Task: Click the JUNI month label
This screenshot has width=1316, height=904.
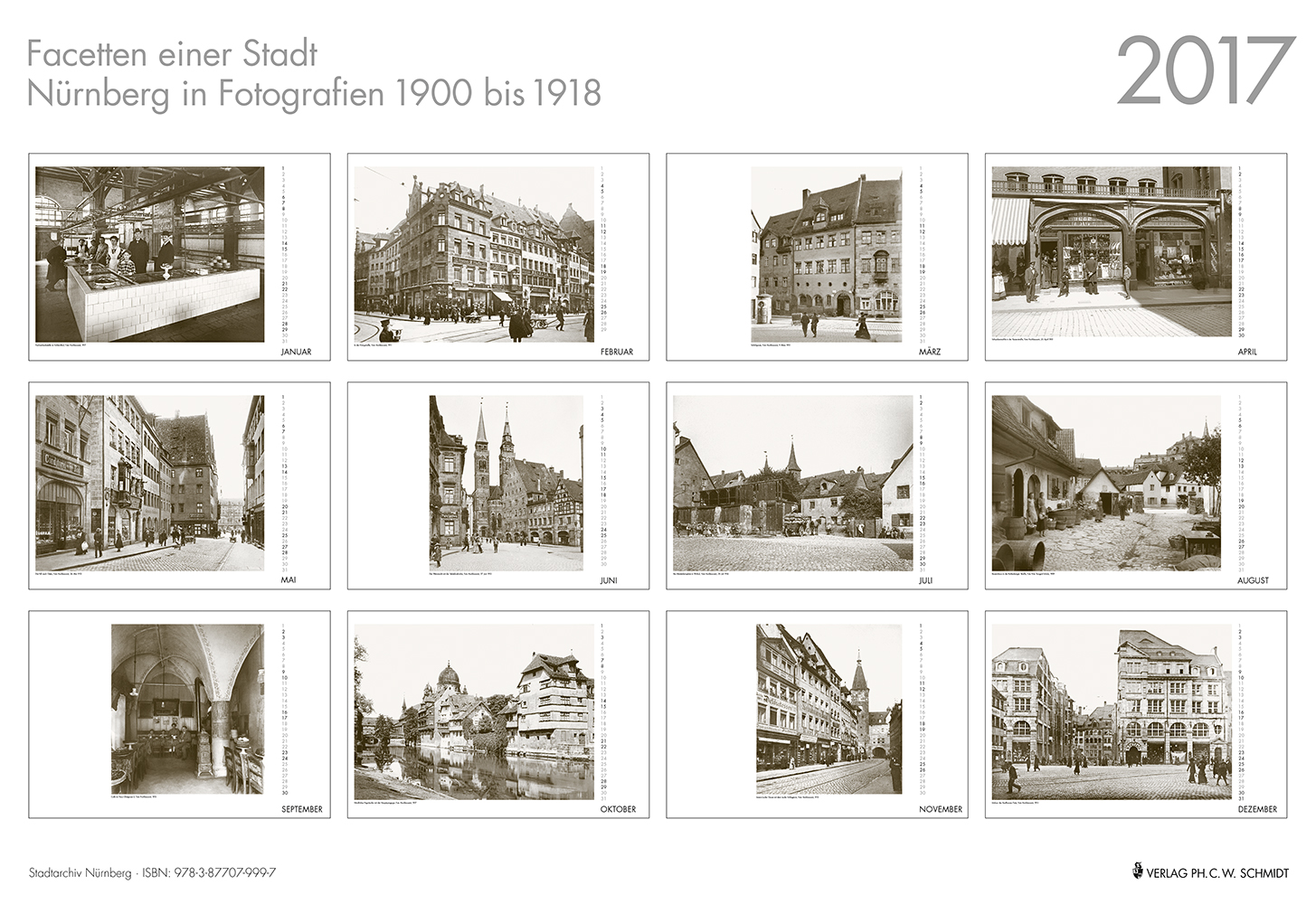Action: pos(609,580)
